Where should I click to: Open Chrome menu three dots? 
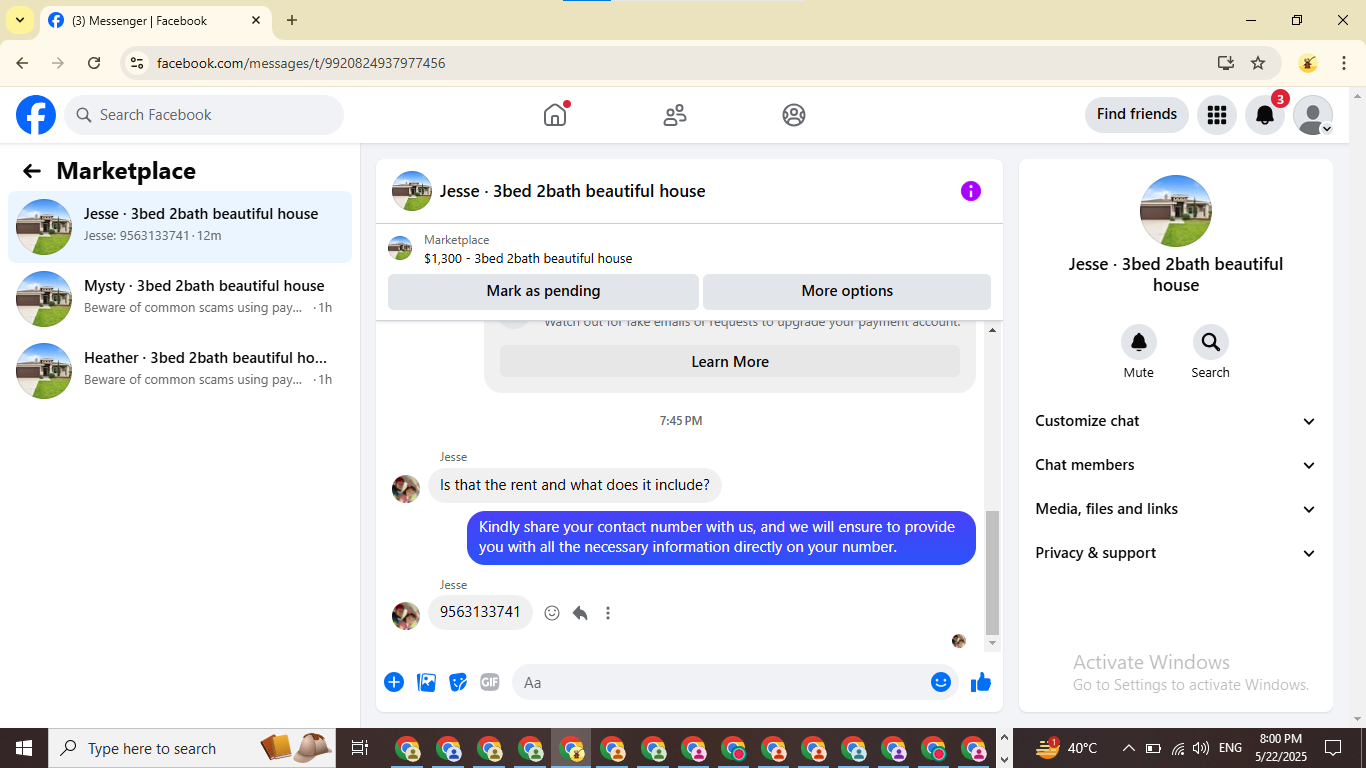(1342, 63)
